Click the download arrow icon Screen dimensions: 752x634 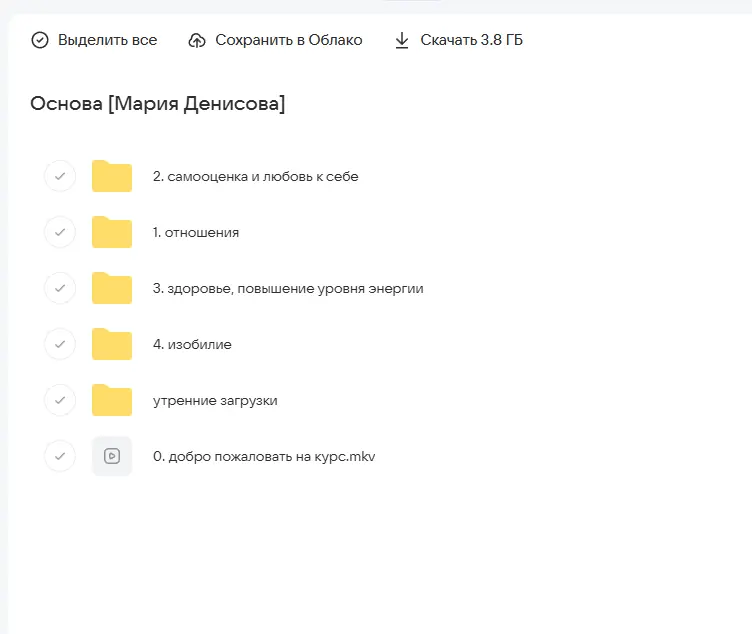coord(402,41)
